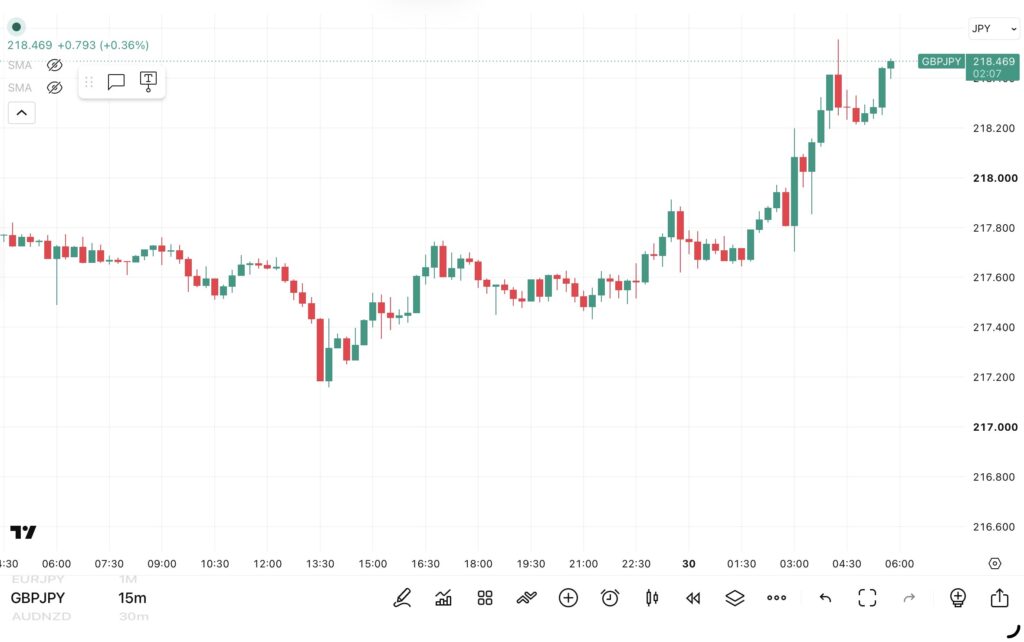1024x642 pixels.
Task: Share the chart using the export icon
Action: tap(999, 598)
